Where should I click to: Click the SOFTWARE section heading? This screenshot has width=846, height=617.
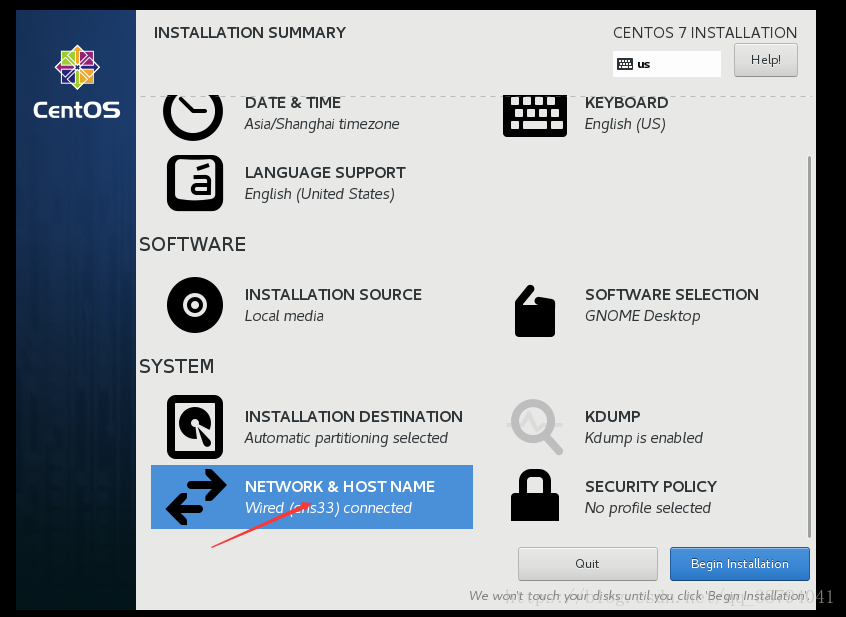click(x=193, y=244)
